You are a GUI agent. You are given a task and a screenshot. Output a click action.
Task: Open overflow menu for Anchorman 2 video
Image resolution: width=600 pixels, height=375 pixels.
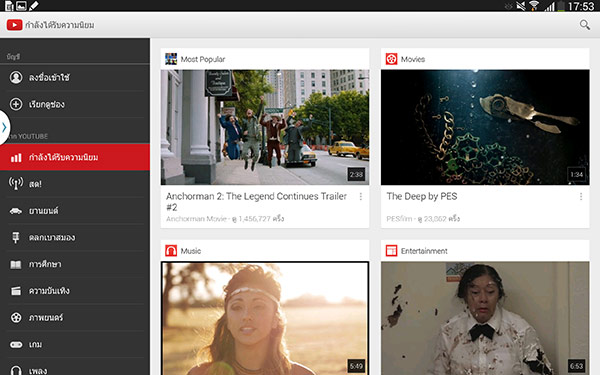click(x=360, y=196)
